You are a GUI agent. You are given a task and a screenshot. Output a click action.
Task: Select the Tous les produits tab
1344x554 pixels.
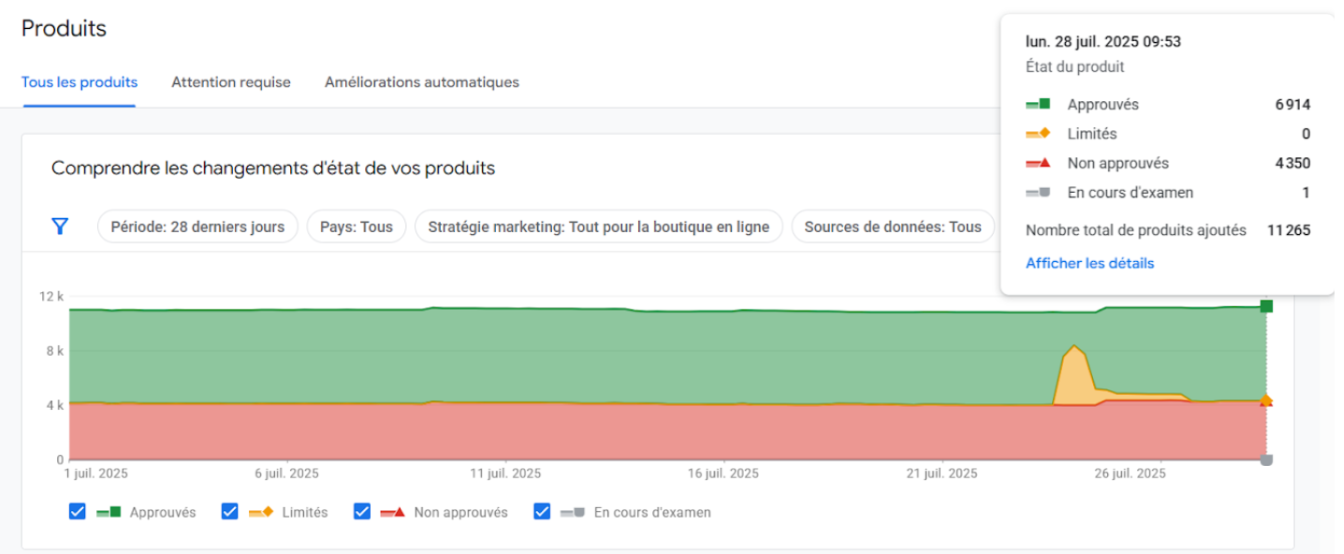point(79,82)
